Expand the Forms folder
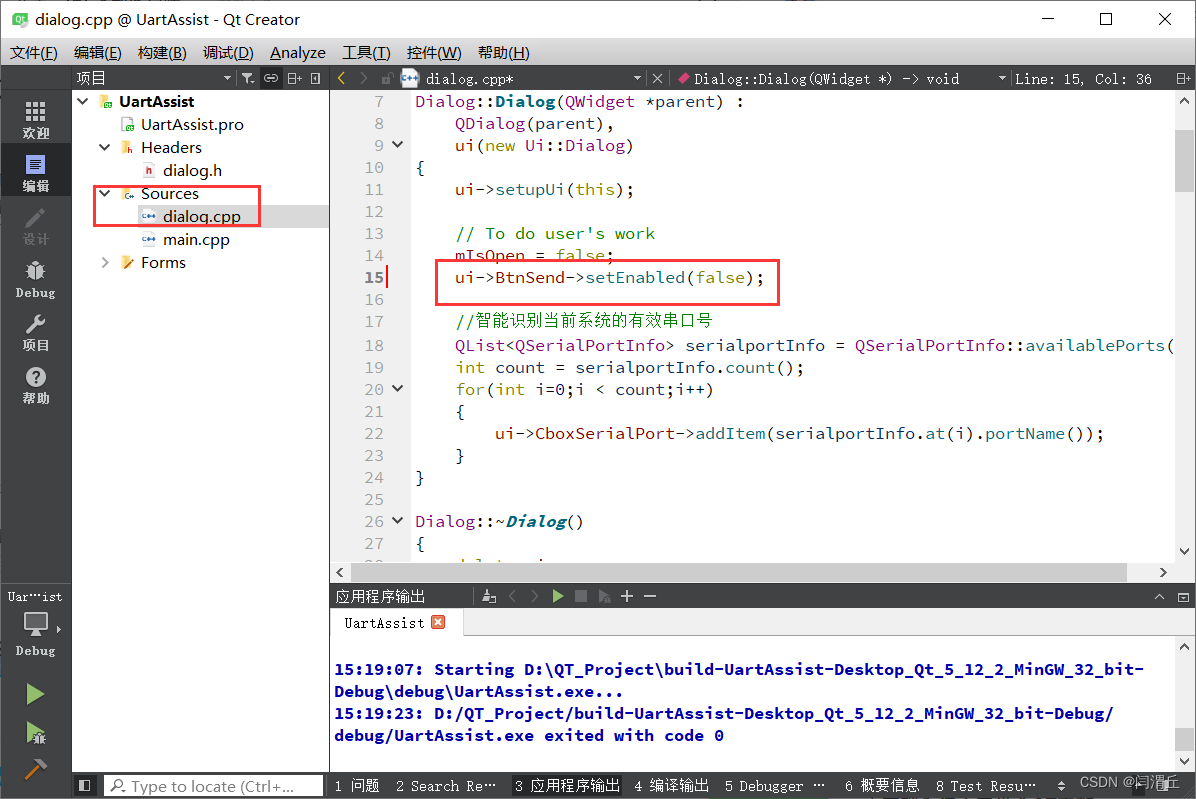Image resolution: width=1196 pixels, height=799 pixels. (104, 262)
